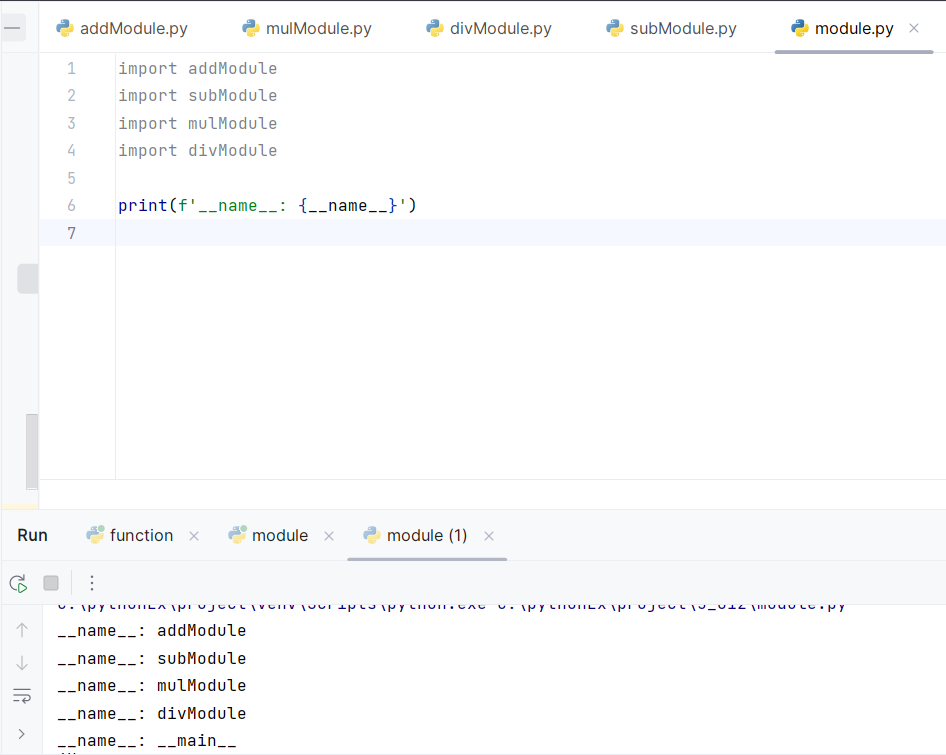Screen dimensions: 946x755
Task: Click the down arrow in the console sidebar
Action: point(22,663)
